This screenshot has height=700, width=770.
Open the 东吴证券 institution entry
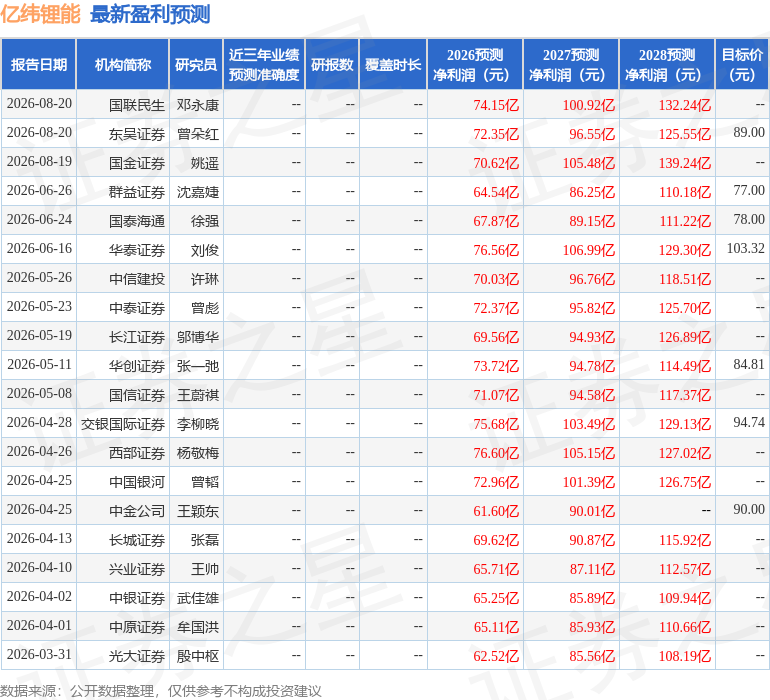[x=137, y=134]
